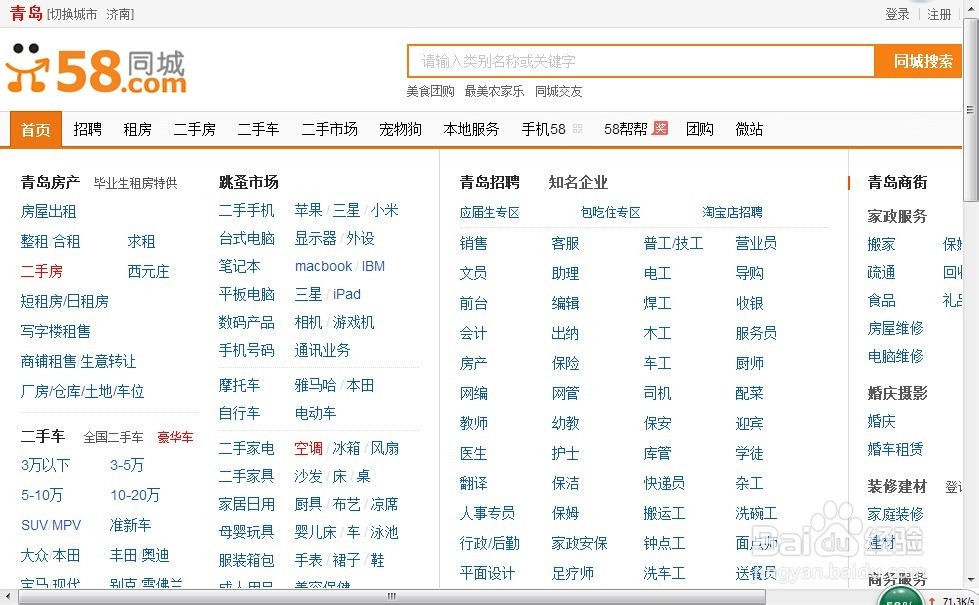Click the 美食团购 hot search link

[x=430, y=91]
